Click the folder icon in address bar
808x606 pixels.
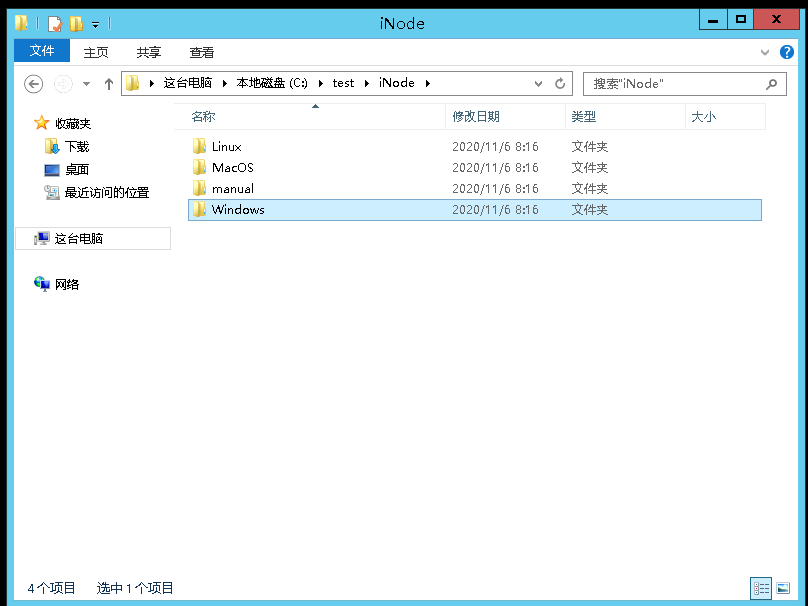click(132, 83)
